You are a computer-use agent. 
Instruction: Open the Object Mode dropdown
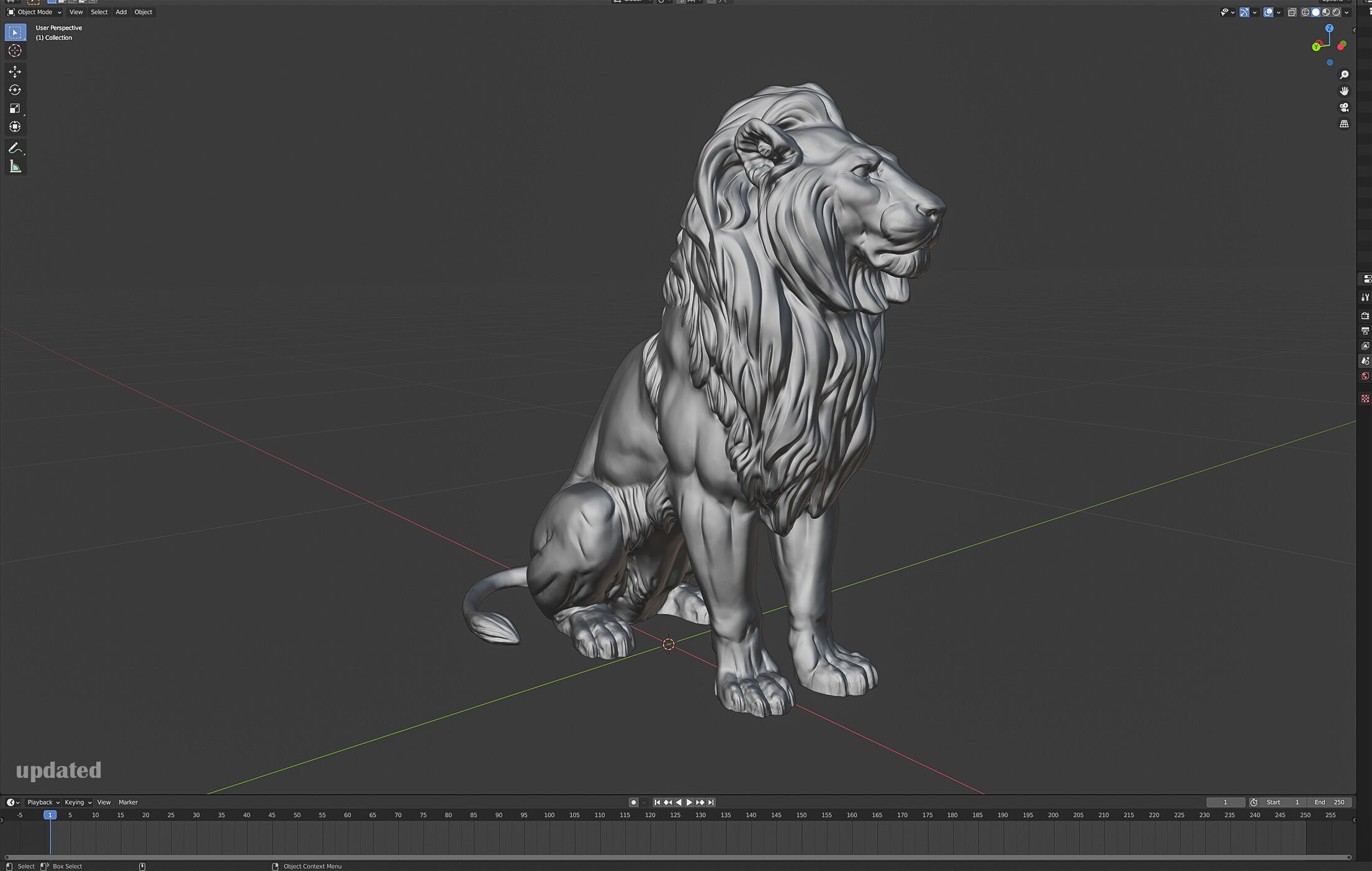tap(35, 12)
